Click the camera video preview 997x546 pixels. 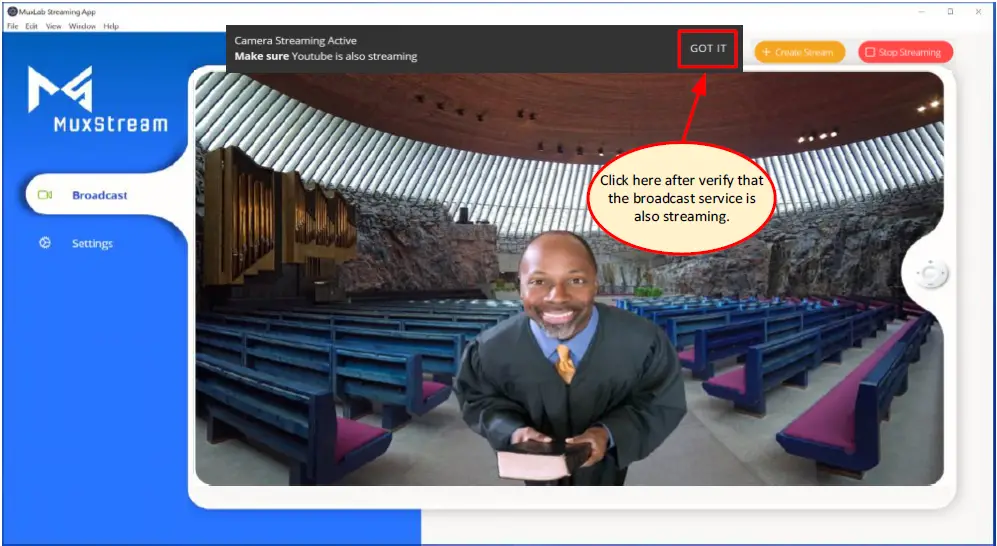[569, 278]
